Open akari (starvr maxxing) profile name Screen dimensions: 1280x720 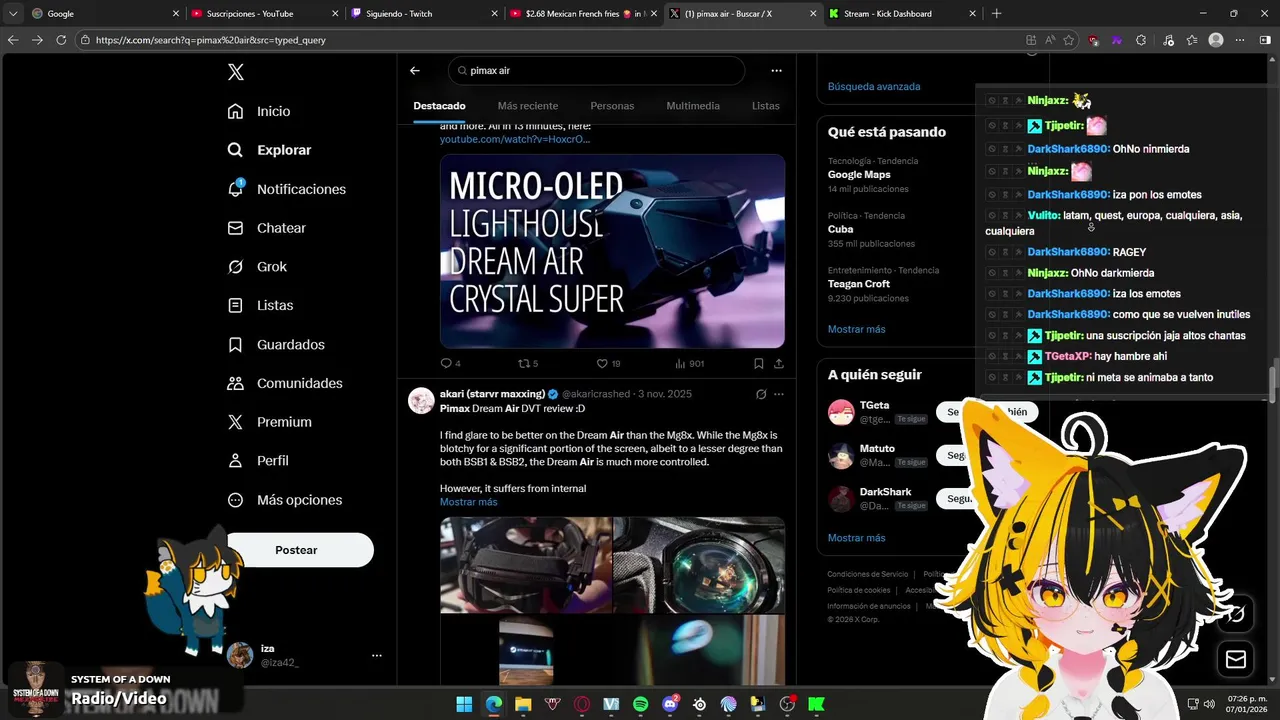point(492,394)
